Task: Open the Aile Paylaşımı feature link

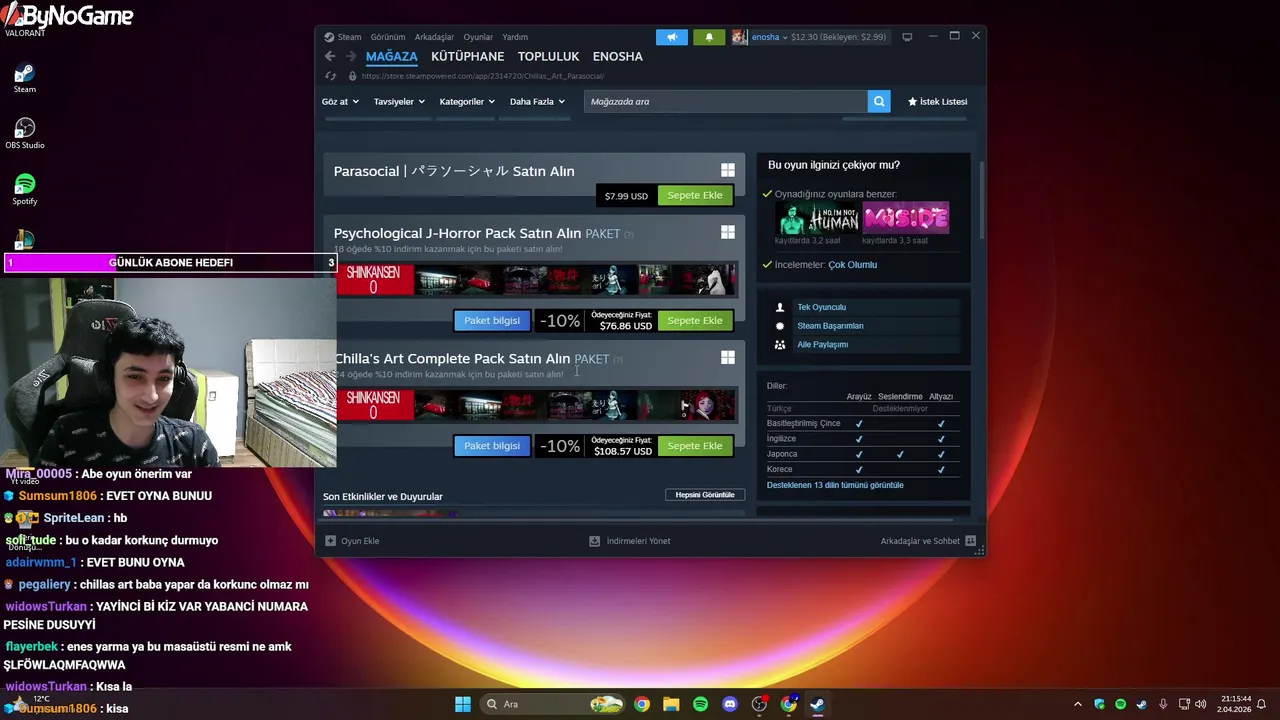Action: click(822, 344)
